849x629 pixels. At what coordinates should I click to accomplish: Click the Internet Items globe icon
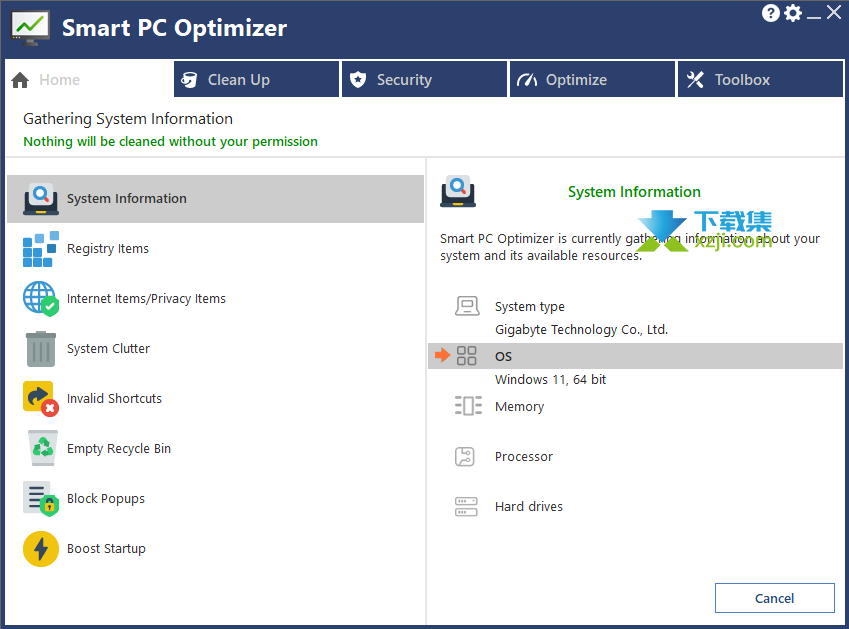41,299
